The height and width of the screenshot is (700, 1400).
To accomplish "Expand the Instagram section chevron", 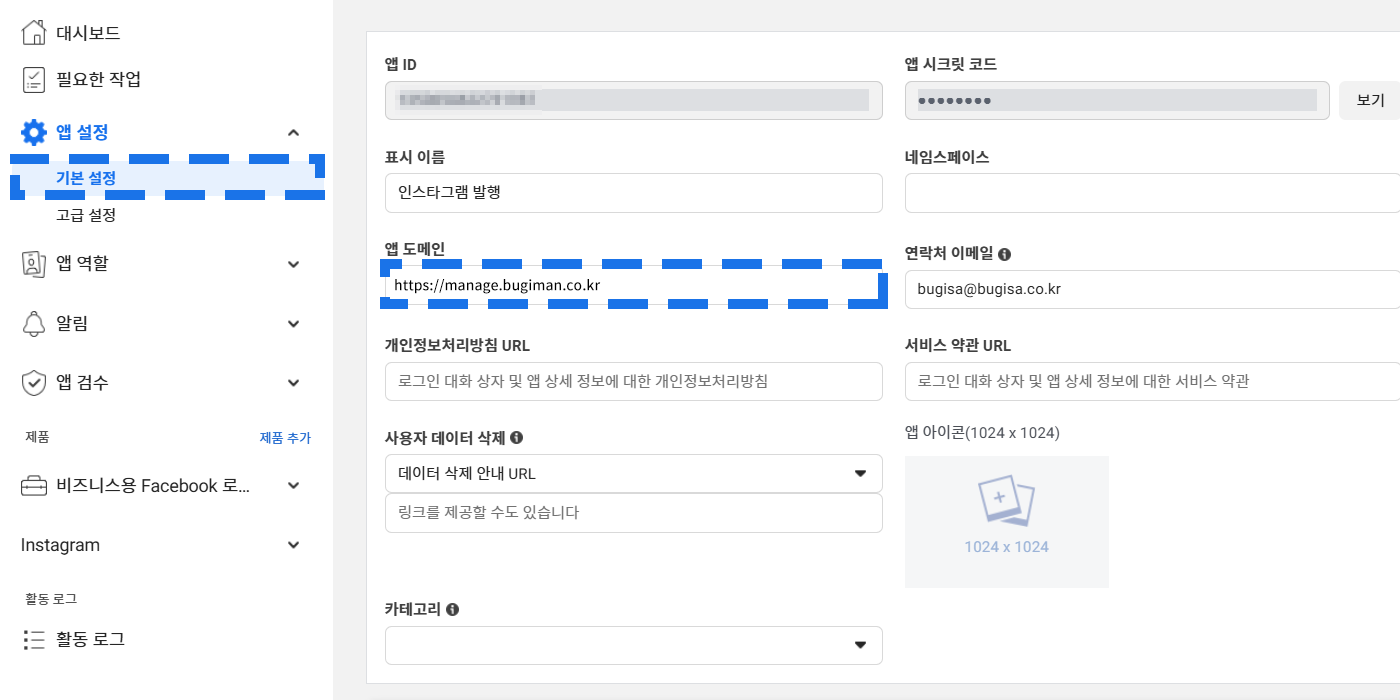I will [293, 545].
